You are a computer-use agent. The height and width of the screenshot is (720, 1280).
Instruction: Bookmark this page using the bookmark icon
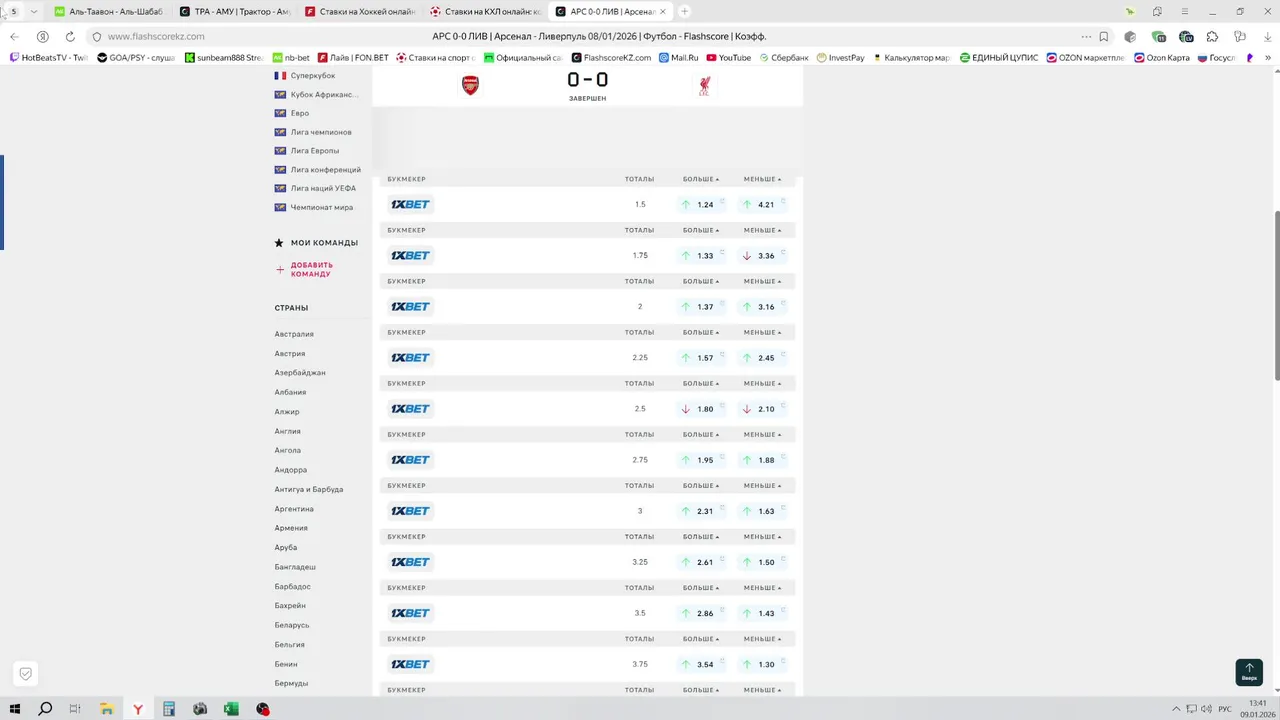click(1104, 37)
